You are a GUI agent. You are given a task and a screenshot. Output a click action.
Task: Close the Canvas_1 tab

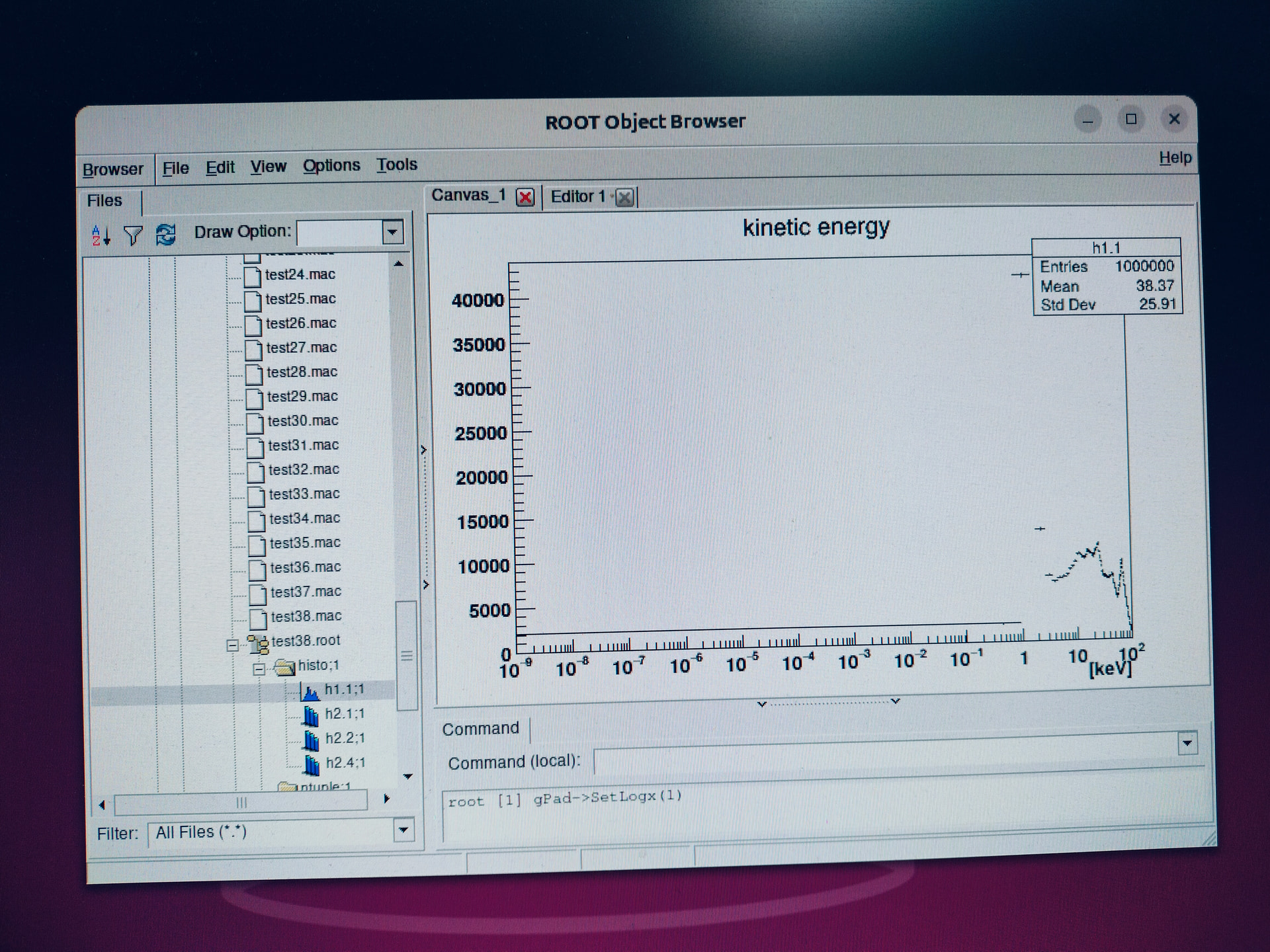(x=525, y=197)
